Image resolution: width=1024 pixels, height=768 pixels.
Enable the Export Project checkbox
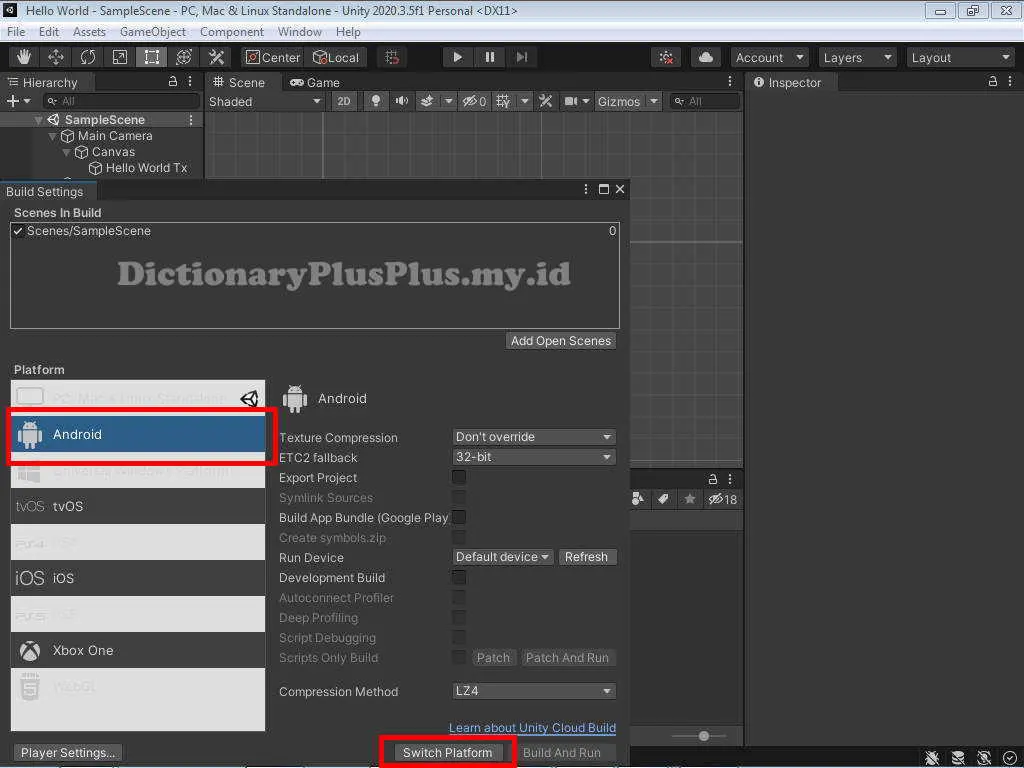point(459,477)
